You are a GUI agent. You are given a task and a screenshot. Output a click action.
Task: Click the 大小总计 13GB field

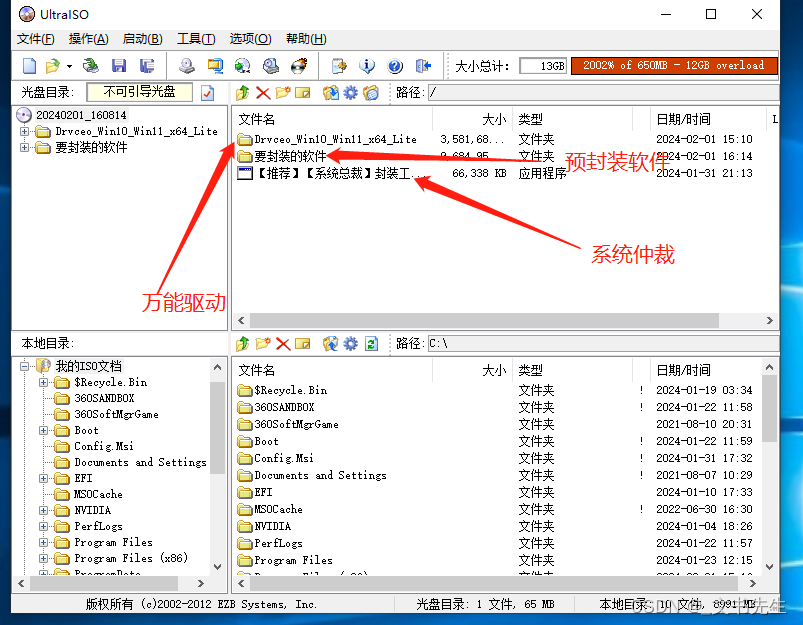coord(543,66)
